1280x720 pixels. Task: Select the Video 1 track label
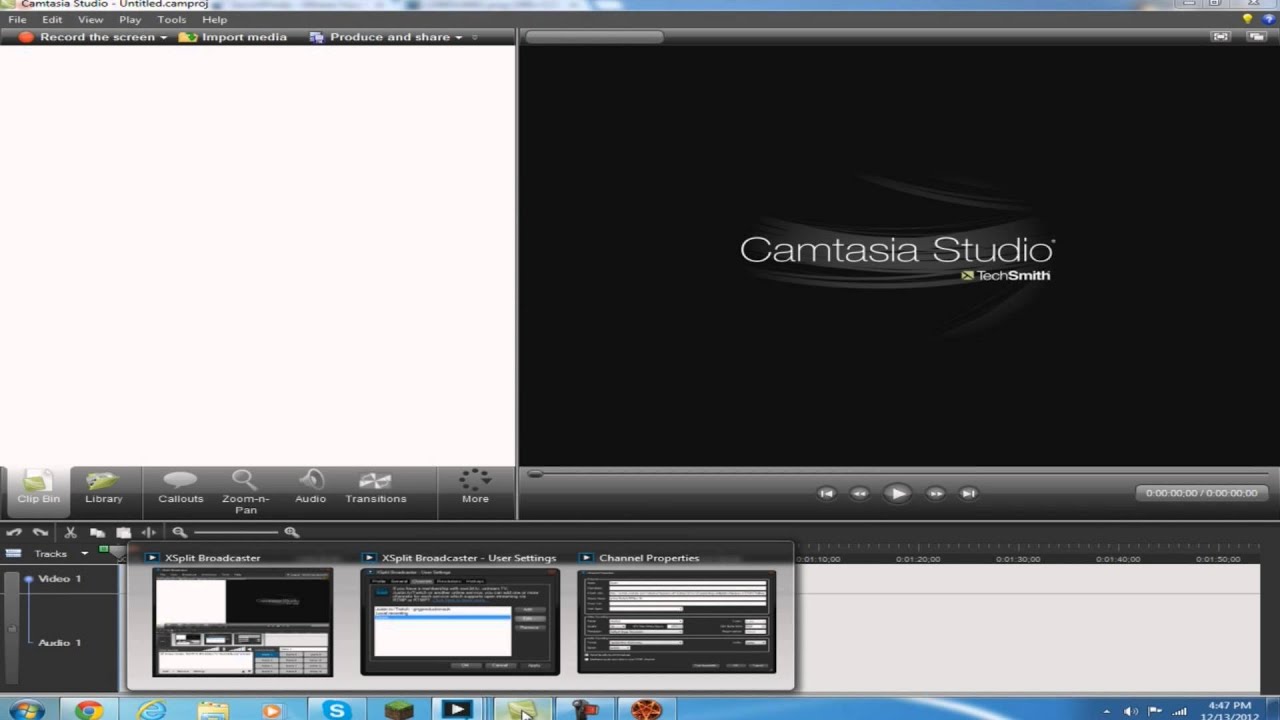coord(60,579)
